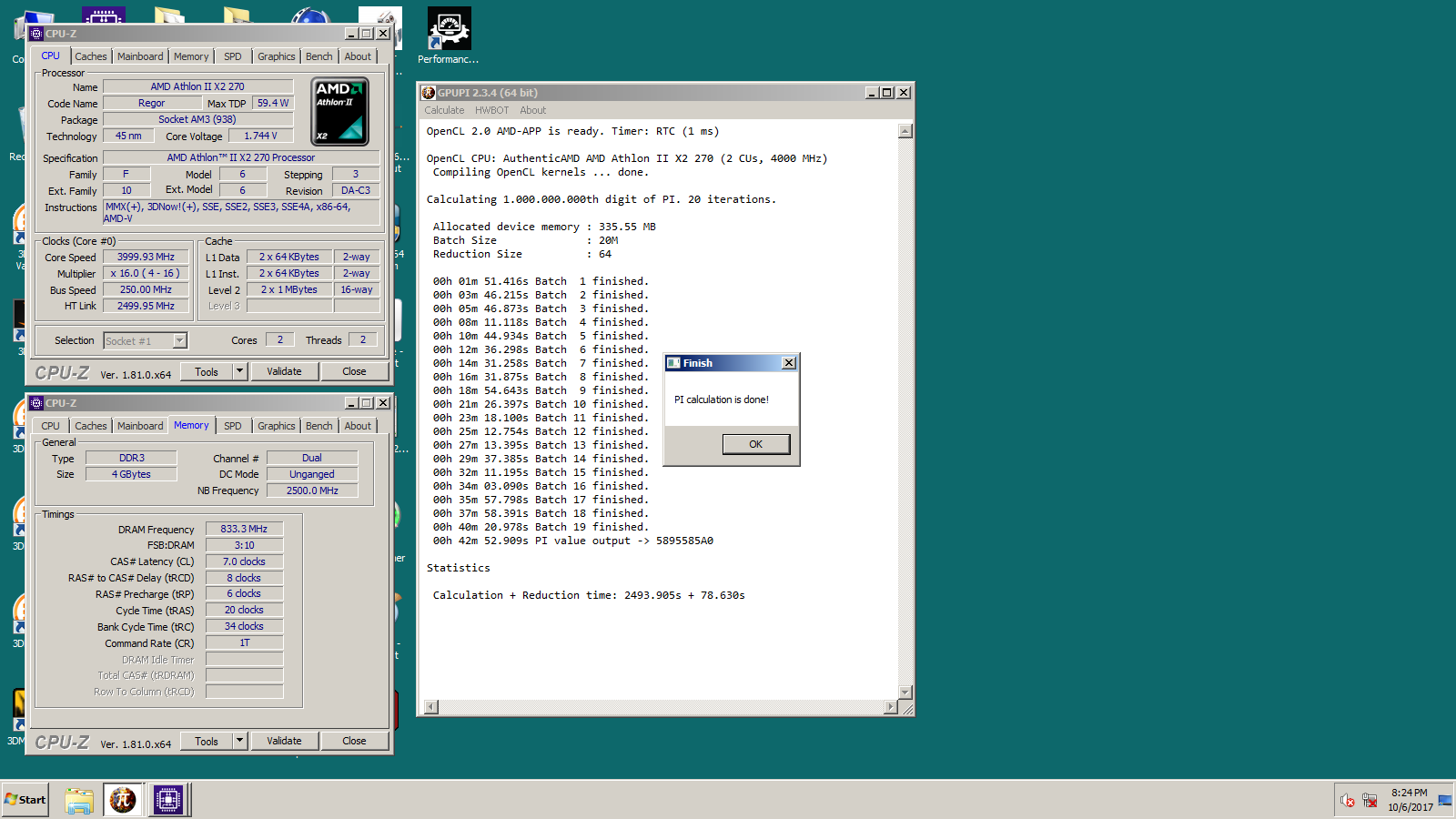Click the NB Frequency 2500.0 MHz value
1456x819 pixels.
312,490
